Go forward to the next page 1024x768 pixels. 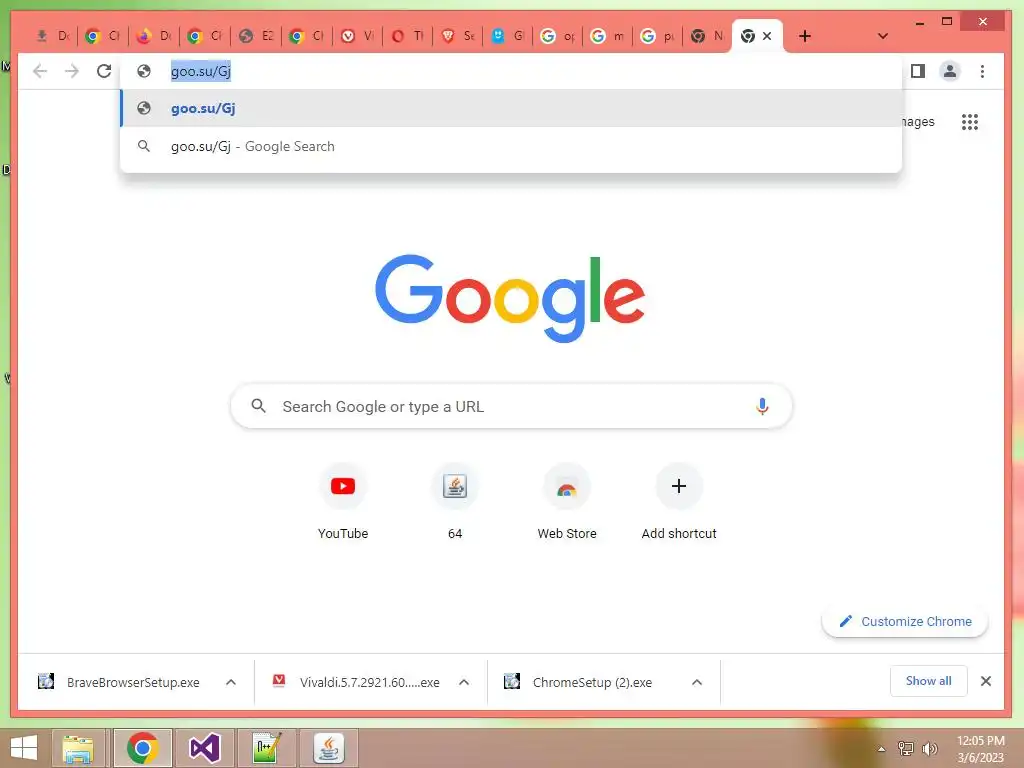coord(72,71)
